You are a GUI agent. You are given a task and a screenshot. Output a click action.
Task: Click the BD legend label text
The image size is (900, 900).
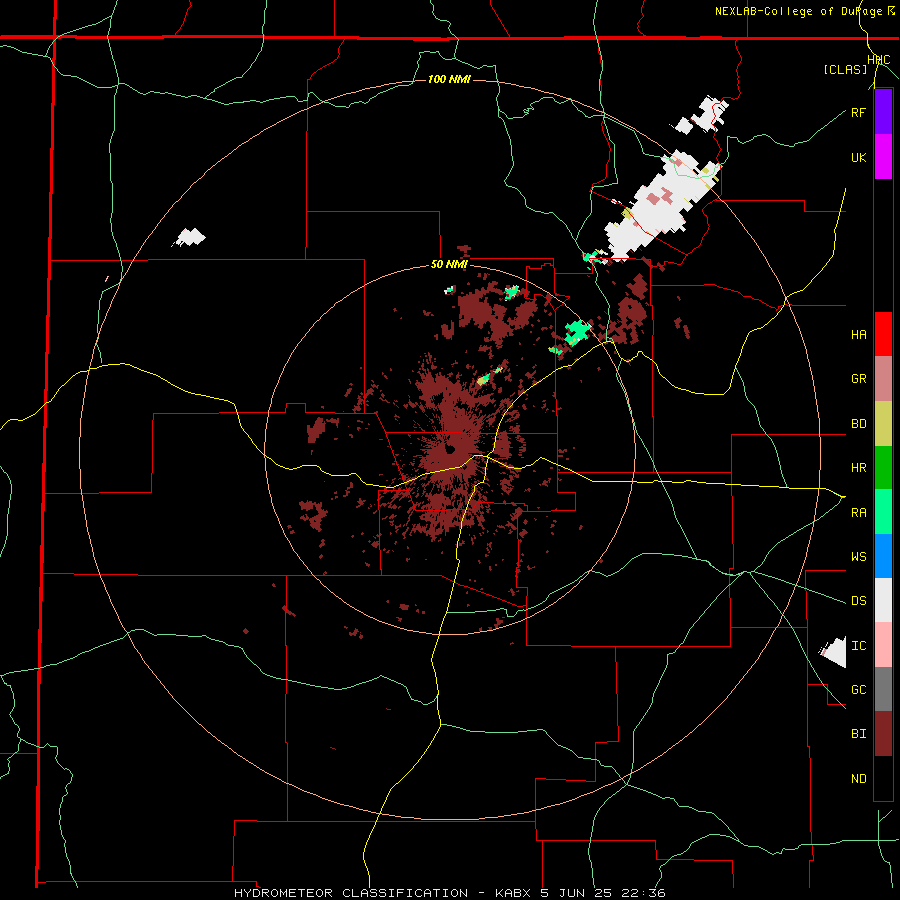click(x=858, y=424)
